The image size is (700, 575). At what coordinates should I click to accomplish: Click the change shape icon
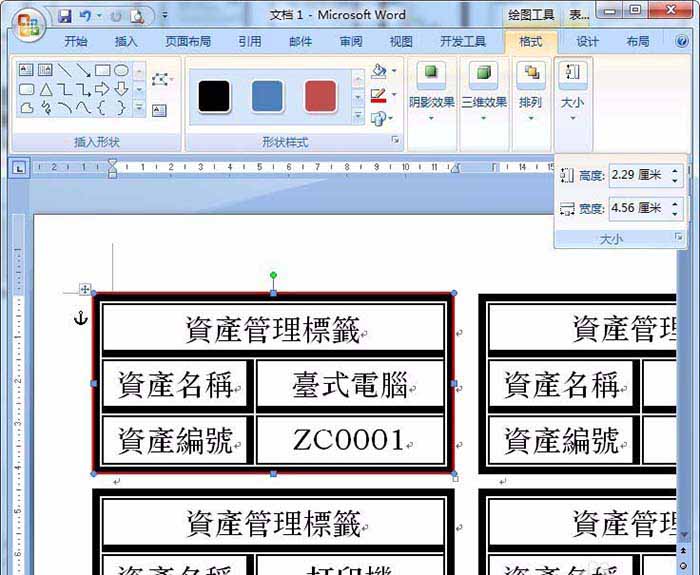379,118
